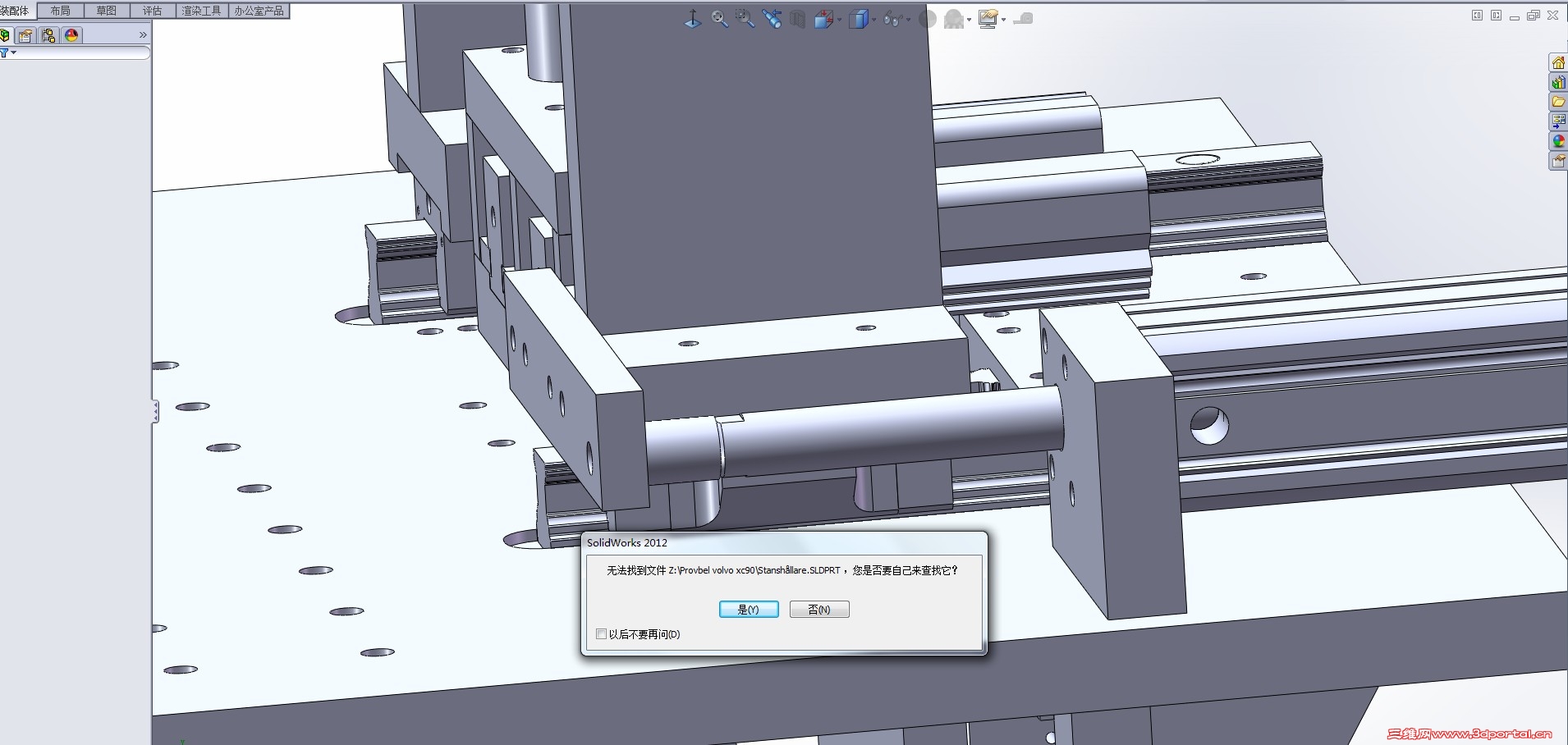
Task: Open the Display Style dropdown arrow
Action: [x=873, y=21]
